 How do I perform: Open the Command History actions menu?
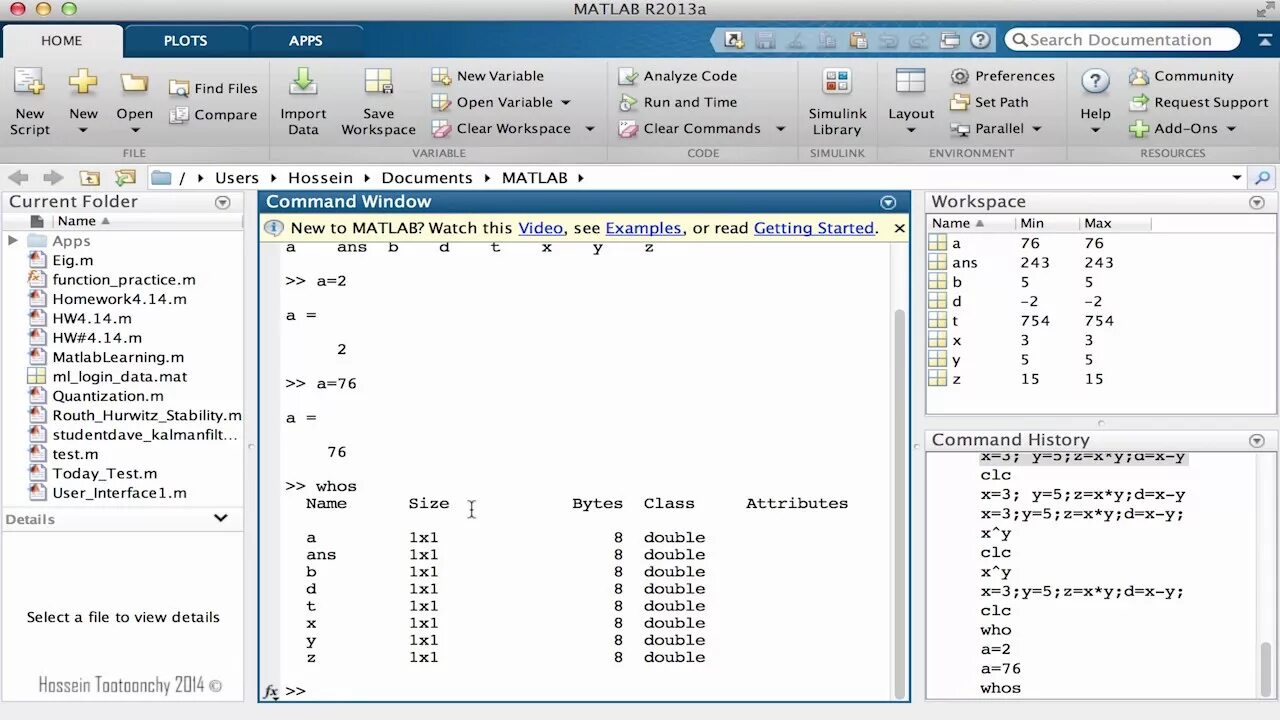coord(1257,440)
